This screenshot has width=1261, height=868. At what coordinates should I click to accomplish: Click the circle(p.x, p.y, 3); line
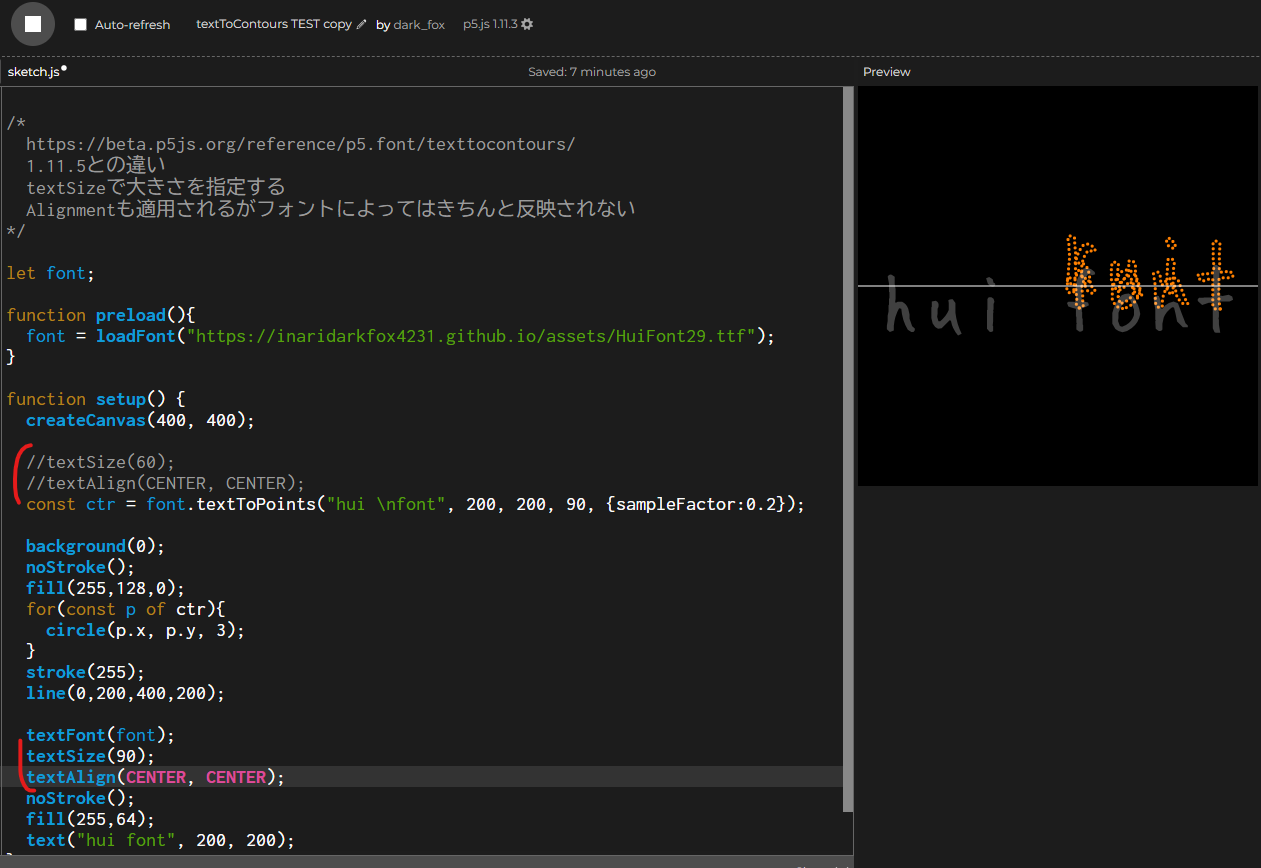tap(145, 630)
